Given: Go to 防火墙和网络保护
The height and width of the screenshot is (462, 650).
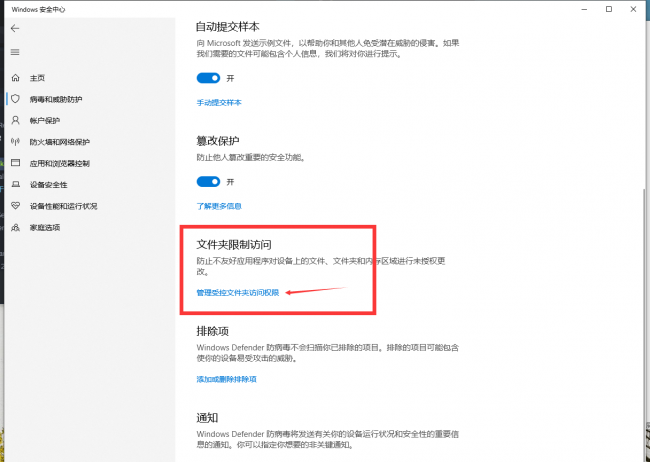Looking at the screenshot, I should (60, 142).
